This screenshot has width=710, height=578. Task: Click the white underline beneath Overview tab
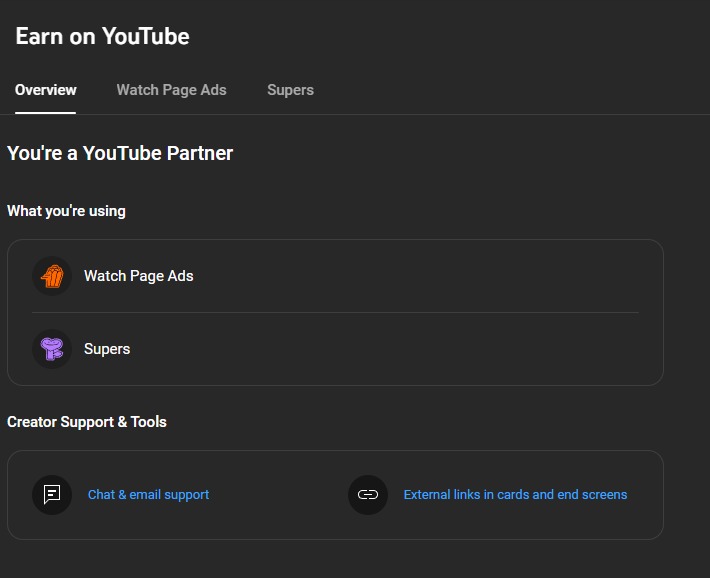(x=45, y=113)
